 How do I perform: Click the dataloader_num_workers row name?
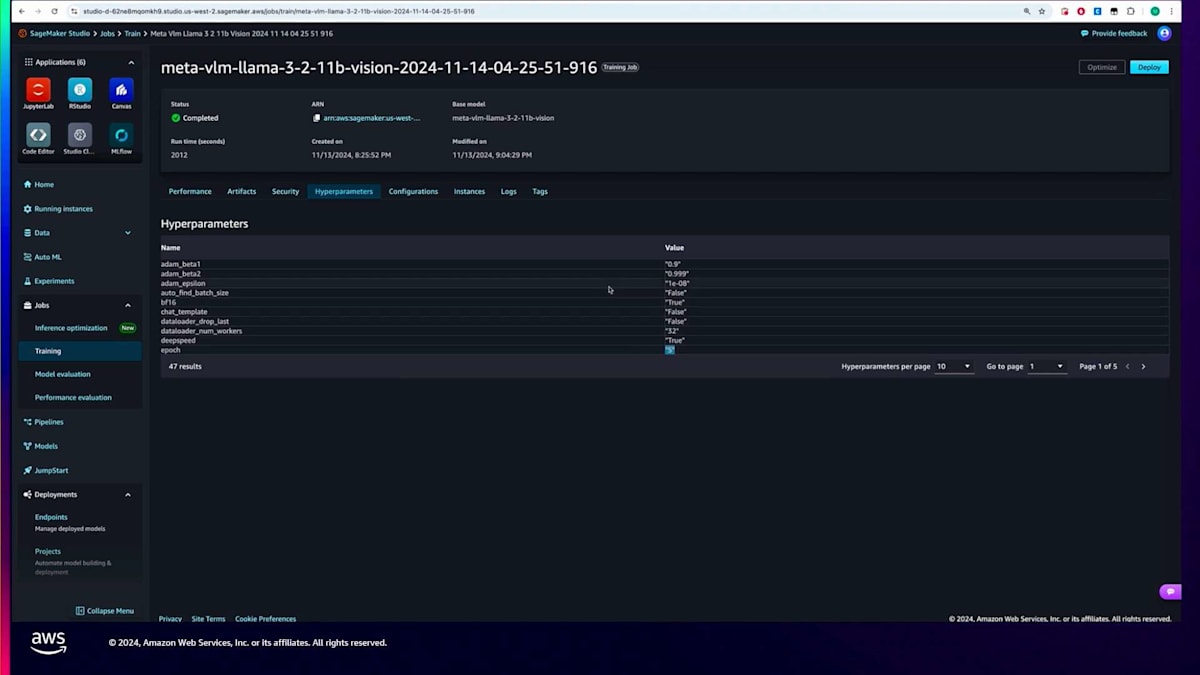(x=201, y=331)
